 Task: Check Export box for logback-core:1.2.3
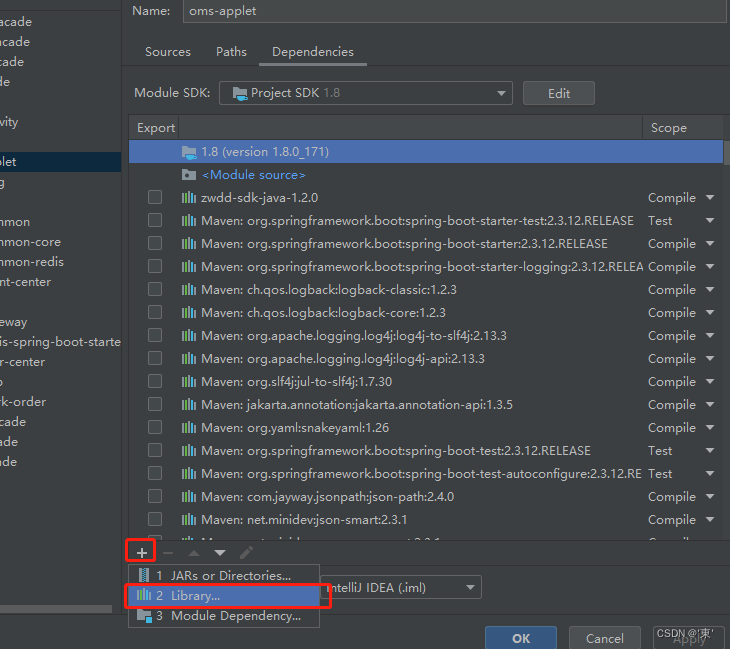[x=155, y=312]
